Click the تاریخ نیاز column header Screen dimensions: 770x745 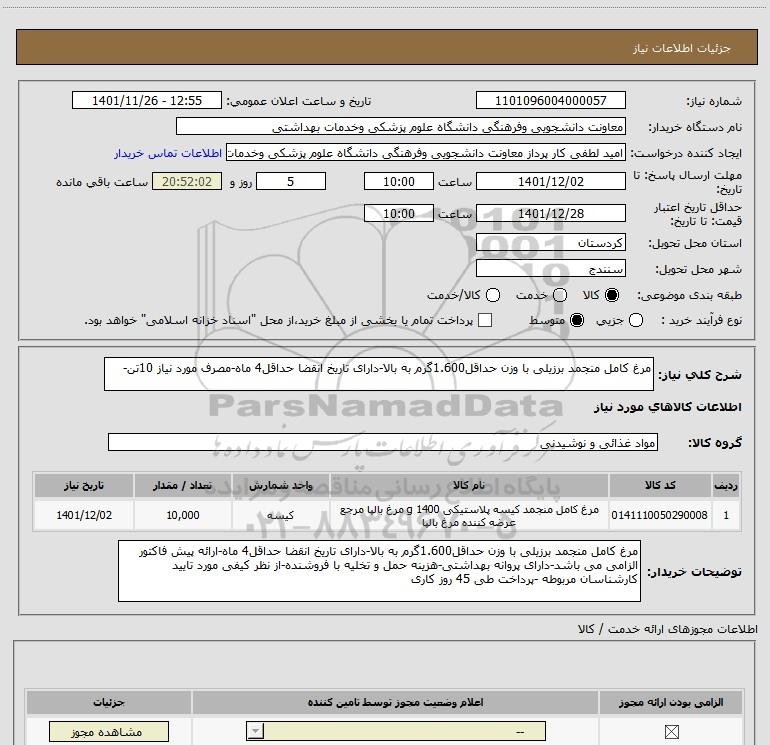[84, 485]
